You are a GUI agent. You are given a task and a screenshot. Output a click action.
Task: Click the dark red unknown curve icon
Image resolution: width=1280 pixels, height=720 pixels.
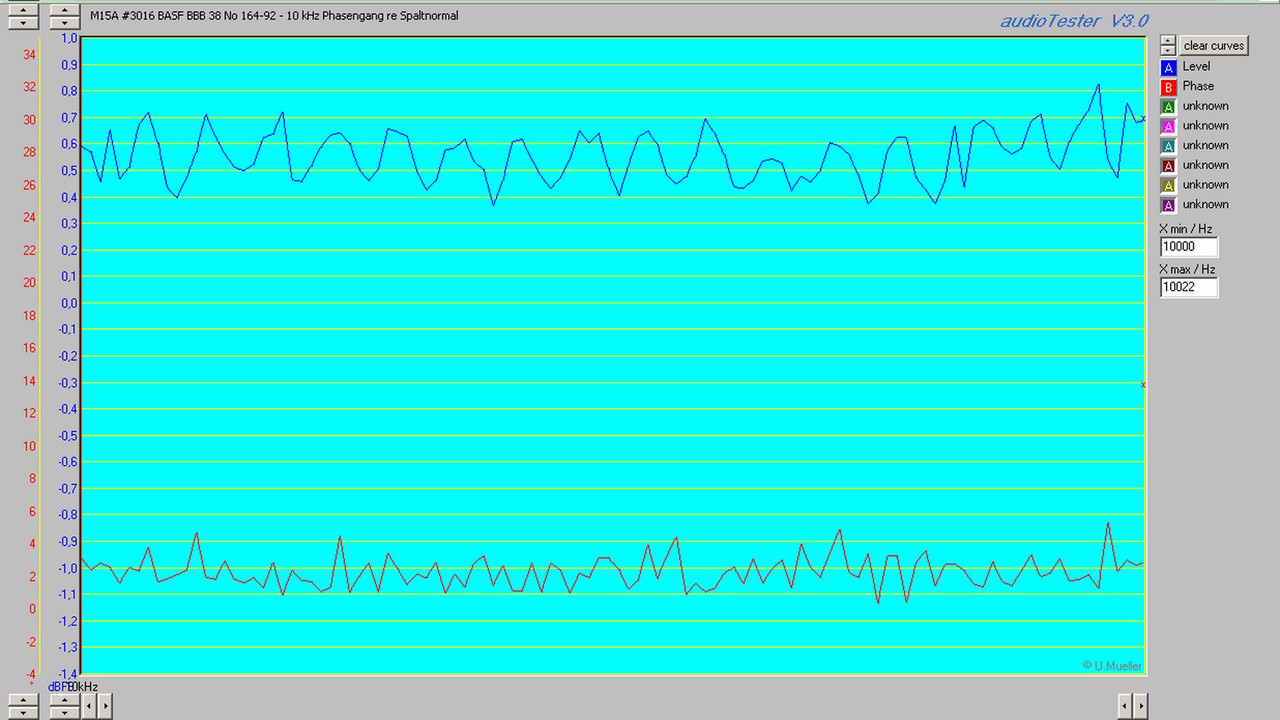[1168, 165]
